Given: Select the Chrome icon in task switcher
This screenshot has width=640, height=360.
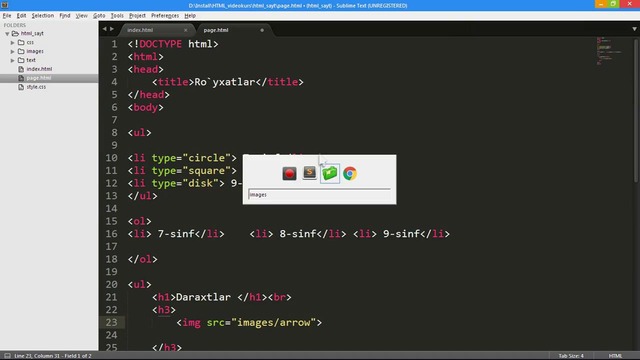Looking at the screenshot, I should click(x=350, y=173).
